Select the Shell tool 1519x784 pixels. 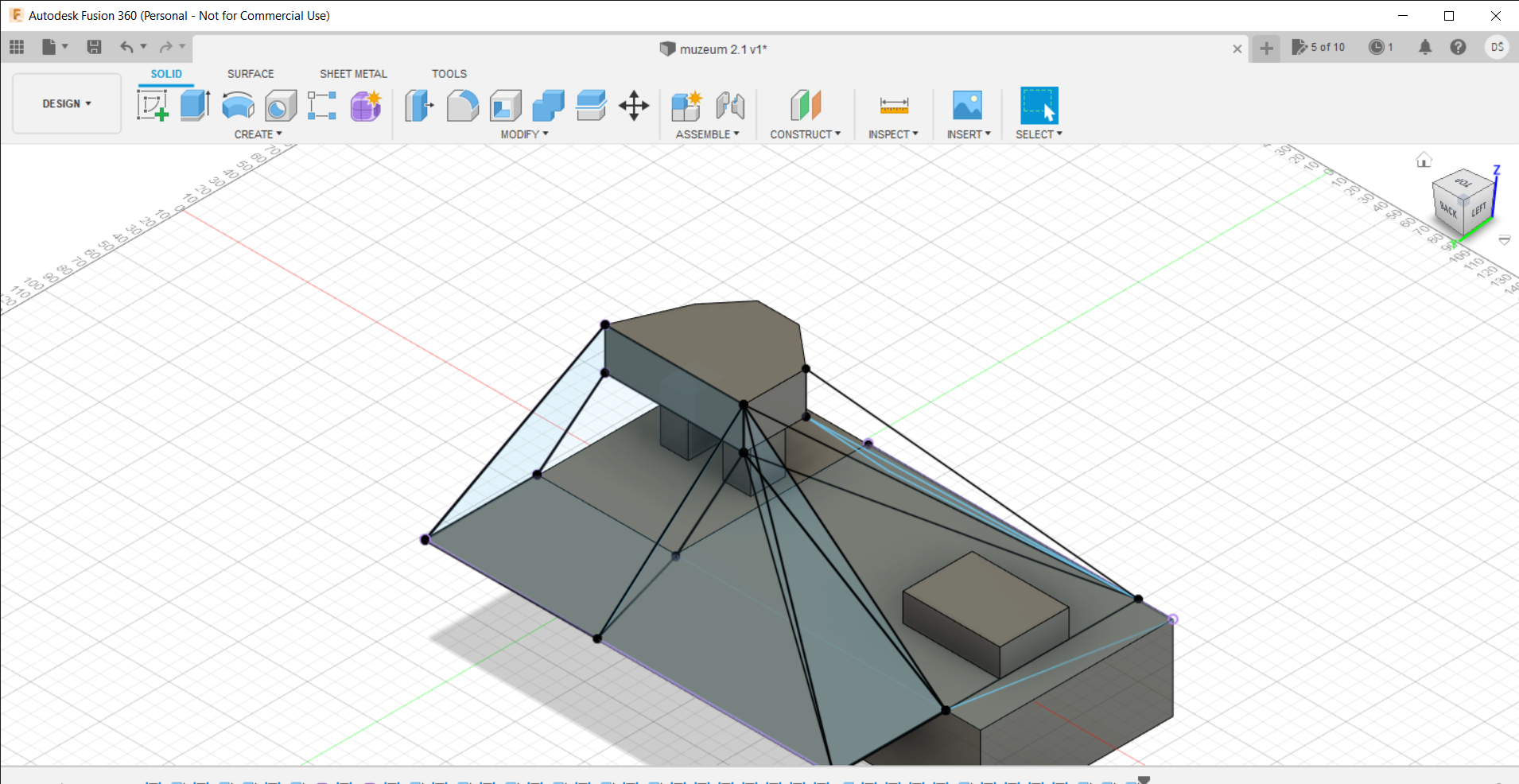click(x=505, y=105)
